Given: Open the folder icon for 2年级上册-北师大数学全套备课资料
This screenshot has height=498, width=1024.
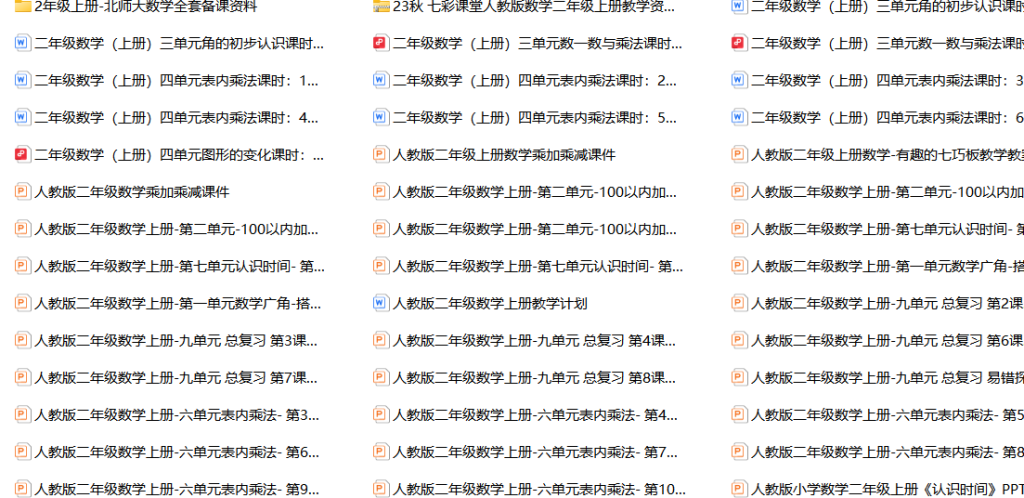Looking at the screenshot, I should tap(22, 7).
